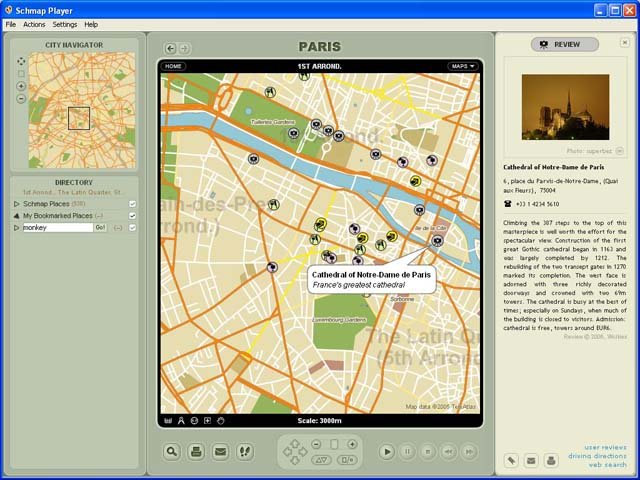Click the email envelope button below map

(221, 452)
